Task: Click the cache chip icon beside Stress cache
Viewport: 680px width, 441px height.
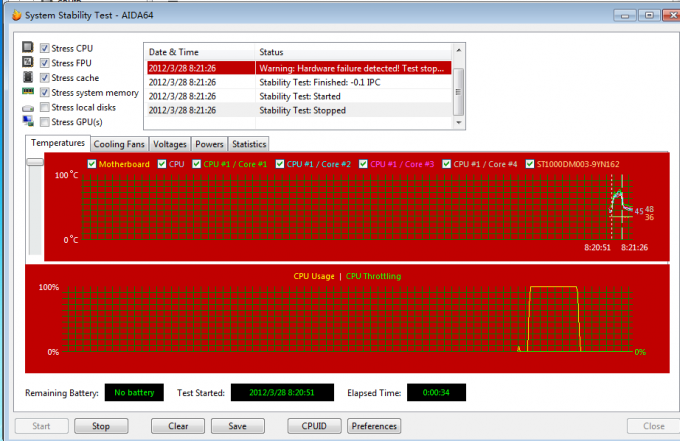Action: tap(28, 78)
